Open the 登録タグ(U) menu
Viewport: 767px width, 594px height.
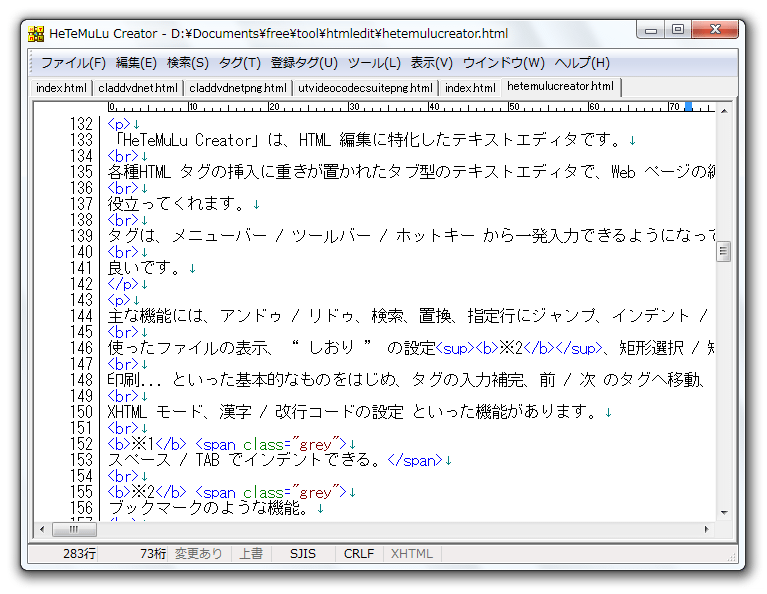coord(304,63)
